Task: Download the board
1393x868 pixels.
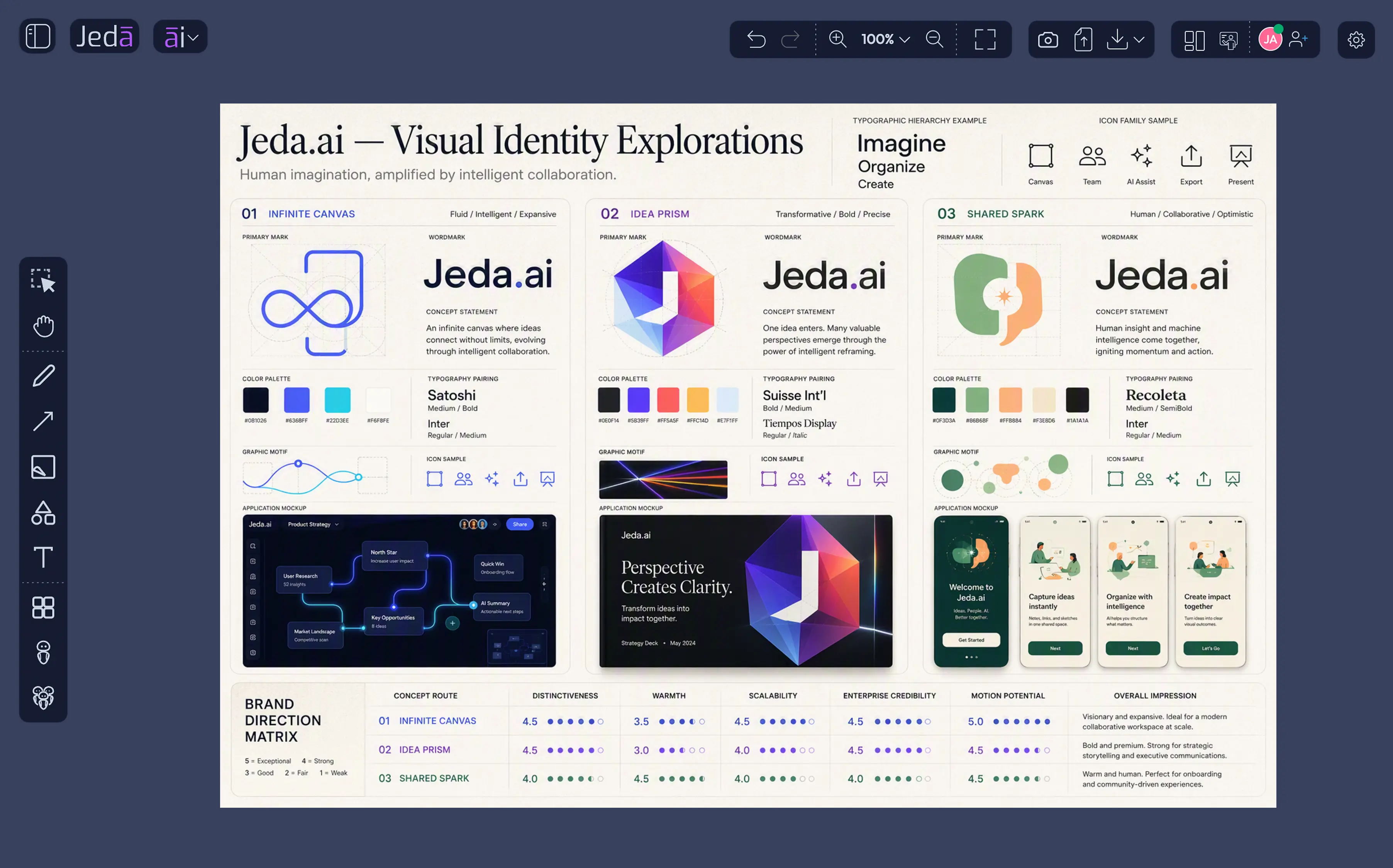Action: (x=1117, y=40)
